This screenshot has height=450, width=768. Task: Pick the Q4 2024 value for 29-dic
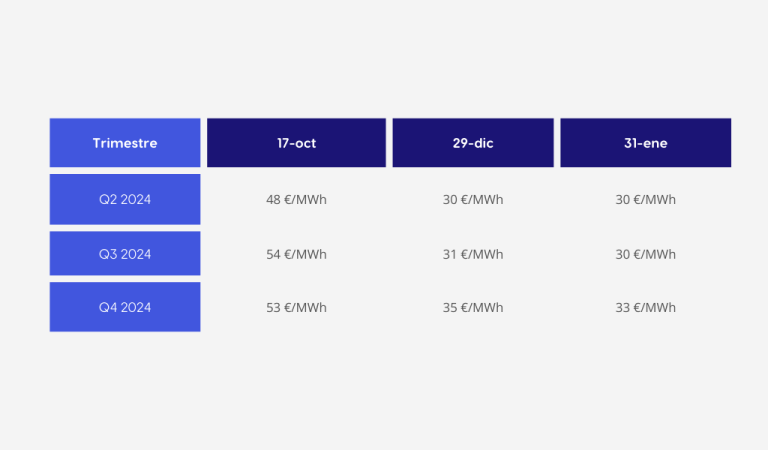pyautogui.click(x=473, y=307)
